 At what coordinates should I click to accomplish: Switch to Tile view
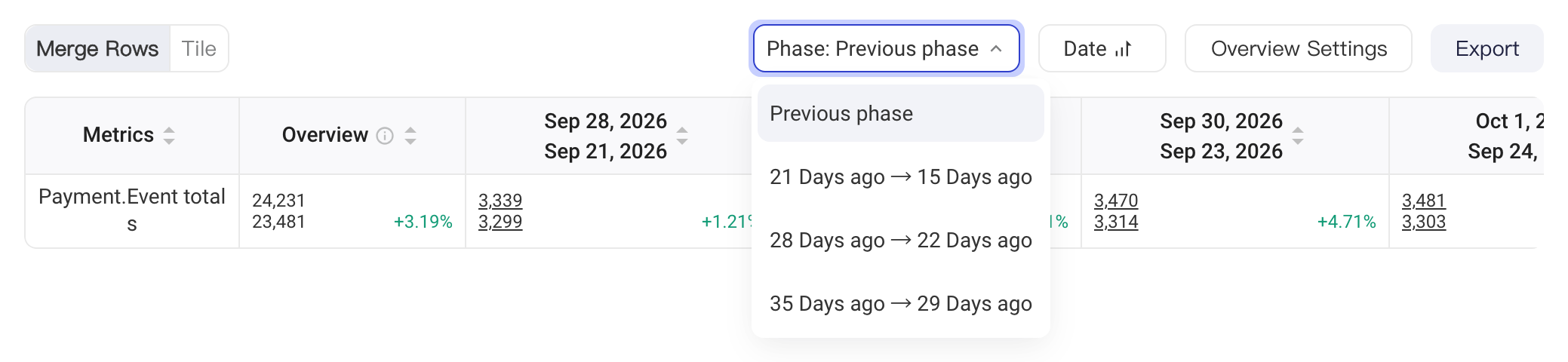click(199, 49)
